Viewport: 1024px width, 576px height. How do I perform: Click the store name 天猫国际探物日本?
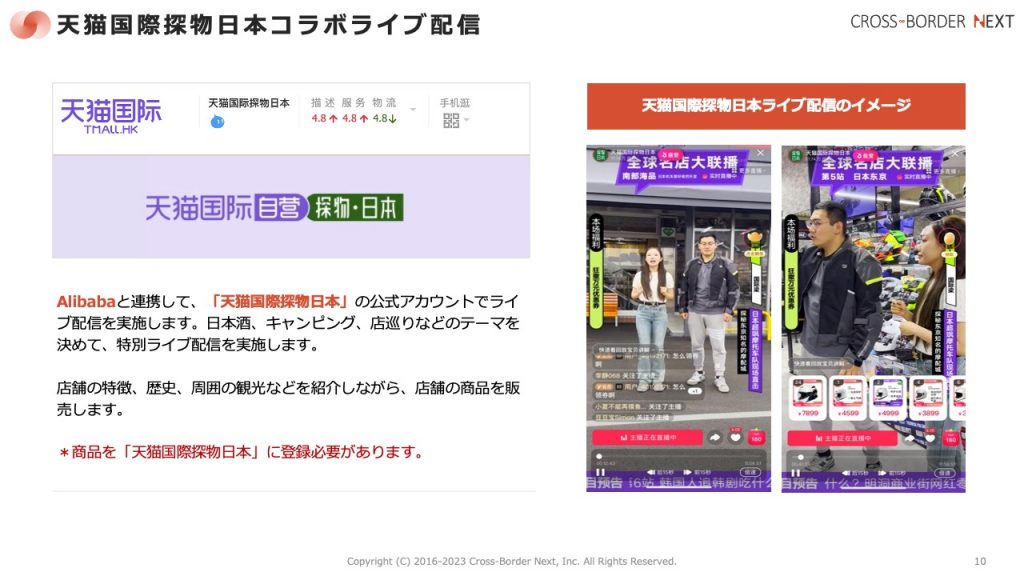[x=249, y=103]
